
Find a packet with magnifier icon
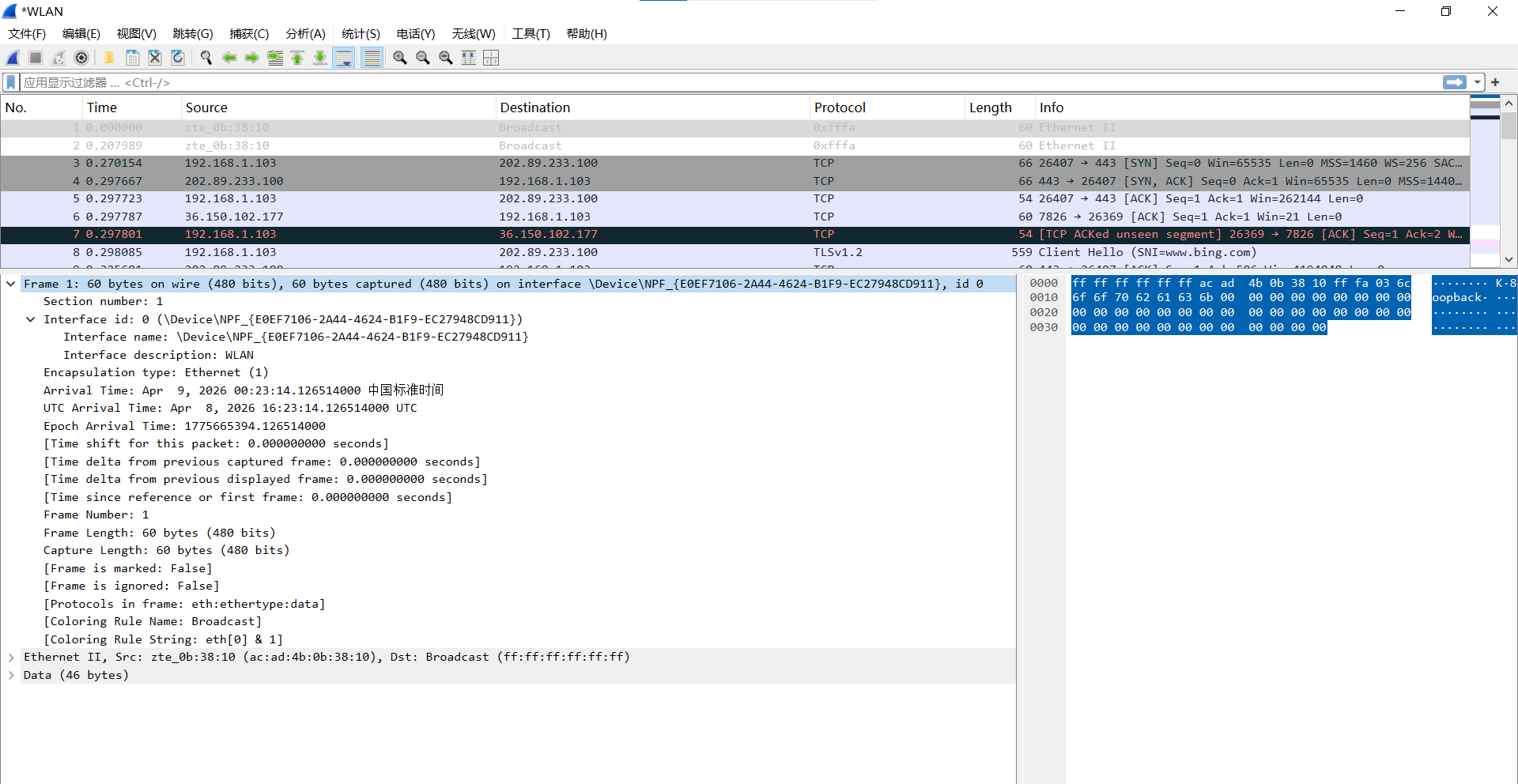click(206, 58)
